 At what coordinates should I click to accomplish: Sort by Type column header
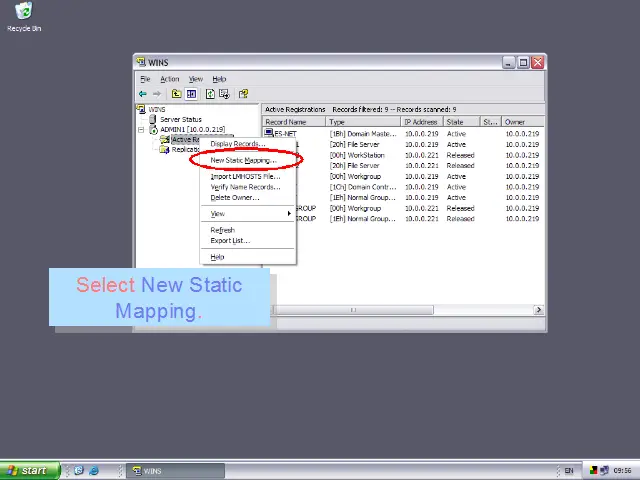coord(363,122)
